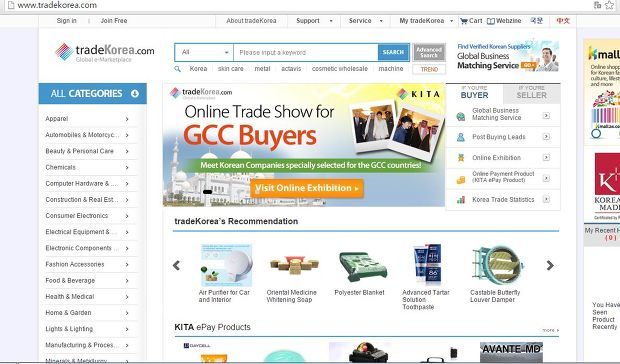The height and width of the screenshot is (364, 620).
Task: Click the Global Business Matching Service globe icon
Action: tap(461, 116)
